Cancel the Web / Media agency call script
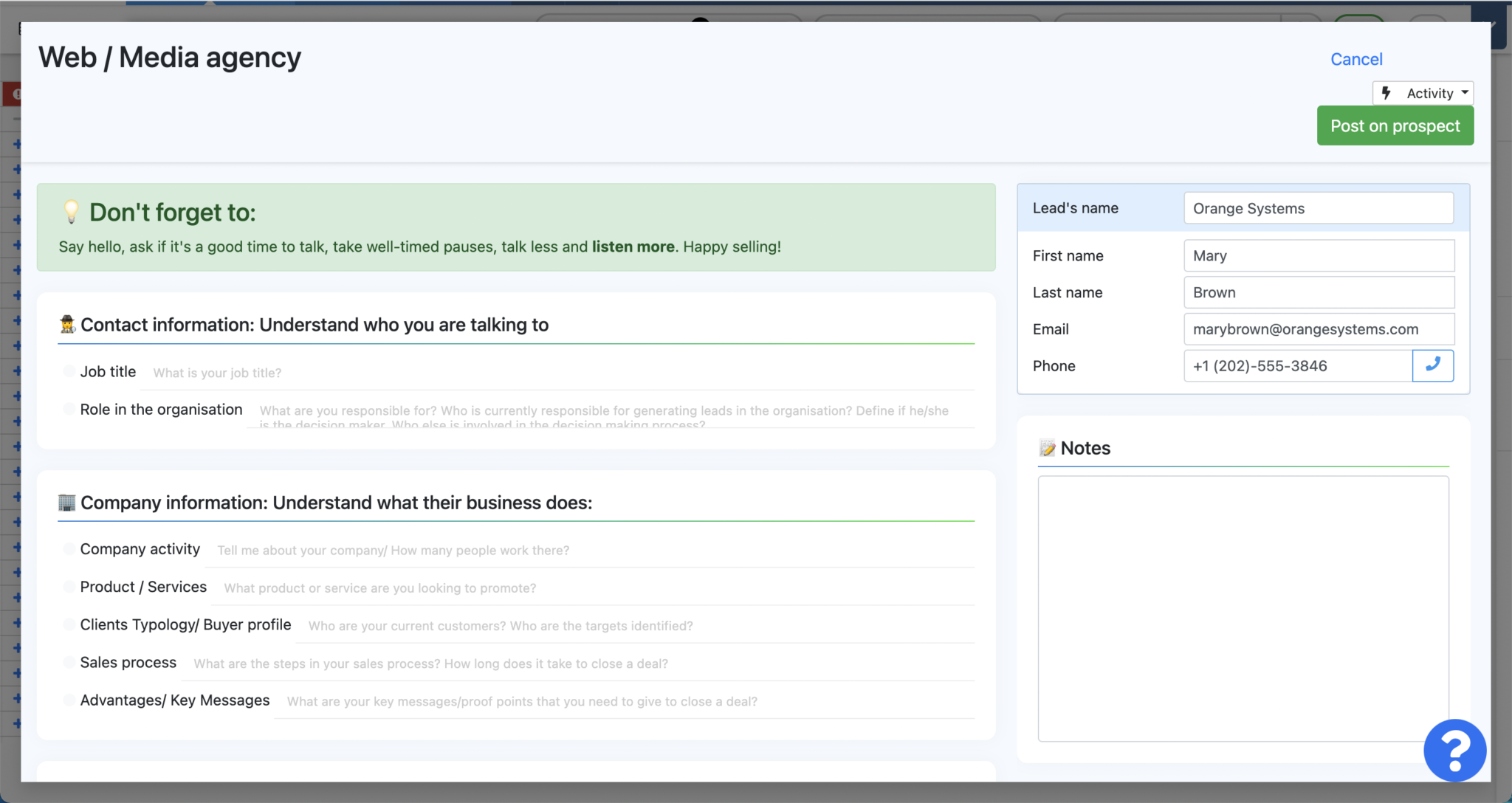This screenshot has width=1512, height=803. (1356, 59)
